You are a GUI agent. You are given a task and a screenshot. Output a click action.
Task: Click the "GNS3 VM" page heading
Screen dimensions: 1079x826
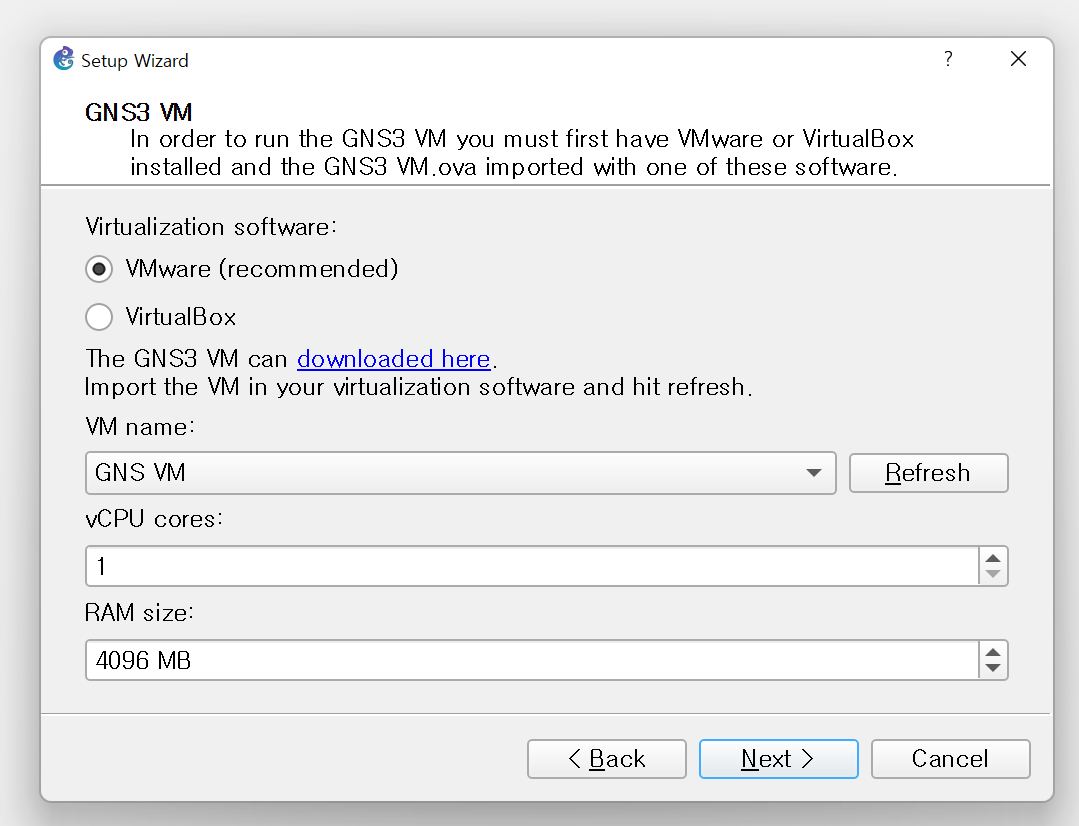click(139, 112)
